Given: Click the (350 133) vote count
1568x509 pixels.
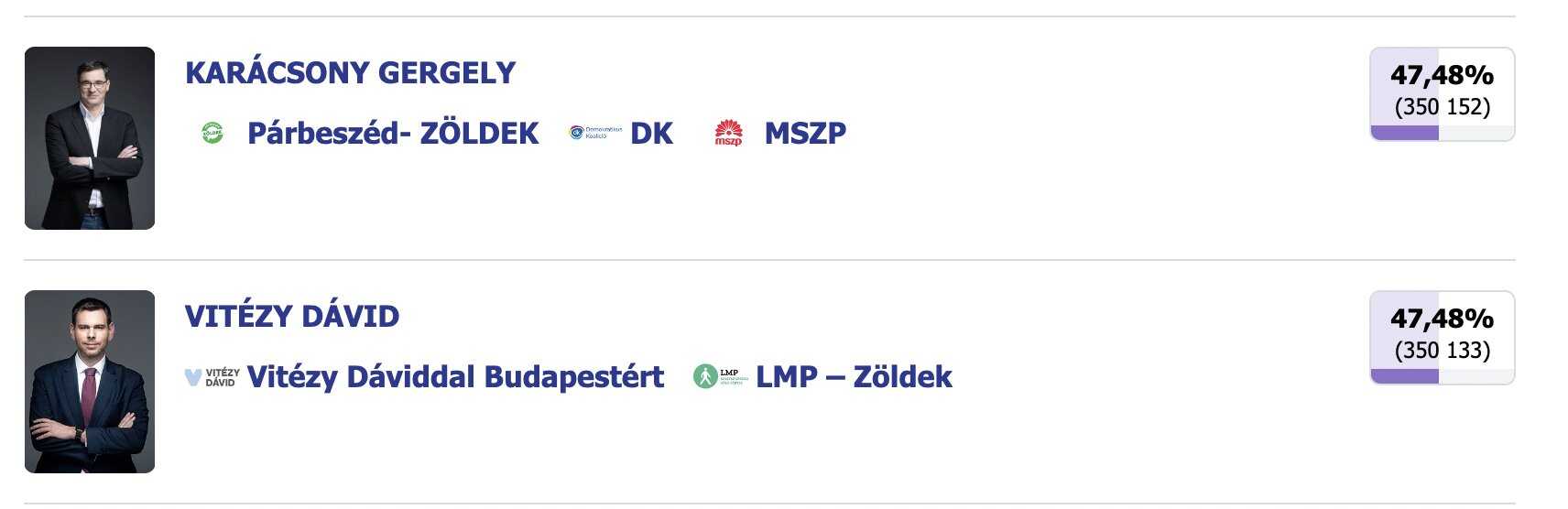Looking at the screenshot, I should 1442,350.
